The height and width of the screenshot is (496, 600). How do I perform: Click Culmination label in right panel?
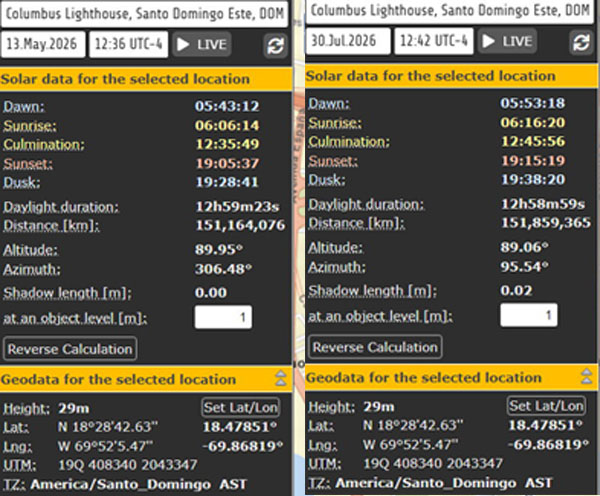tap(349, 141)
